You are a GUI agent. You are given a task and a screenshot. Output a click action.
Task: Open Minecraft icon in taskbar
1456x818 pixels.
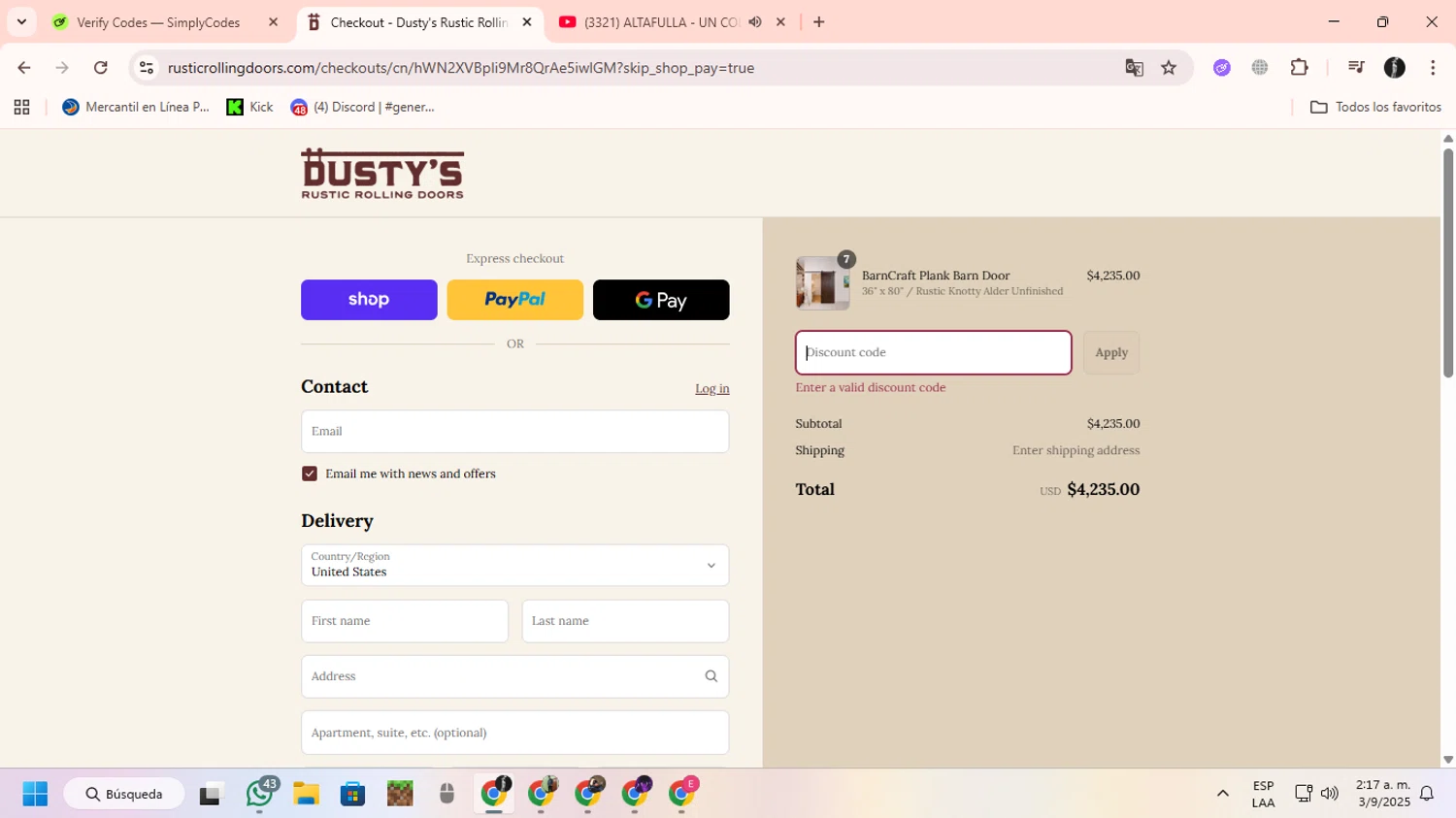(x=400, y=795)
